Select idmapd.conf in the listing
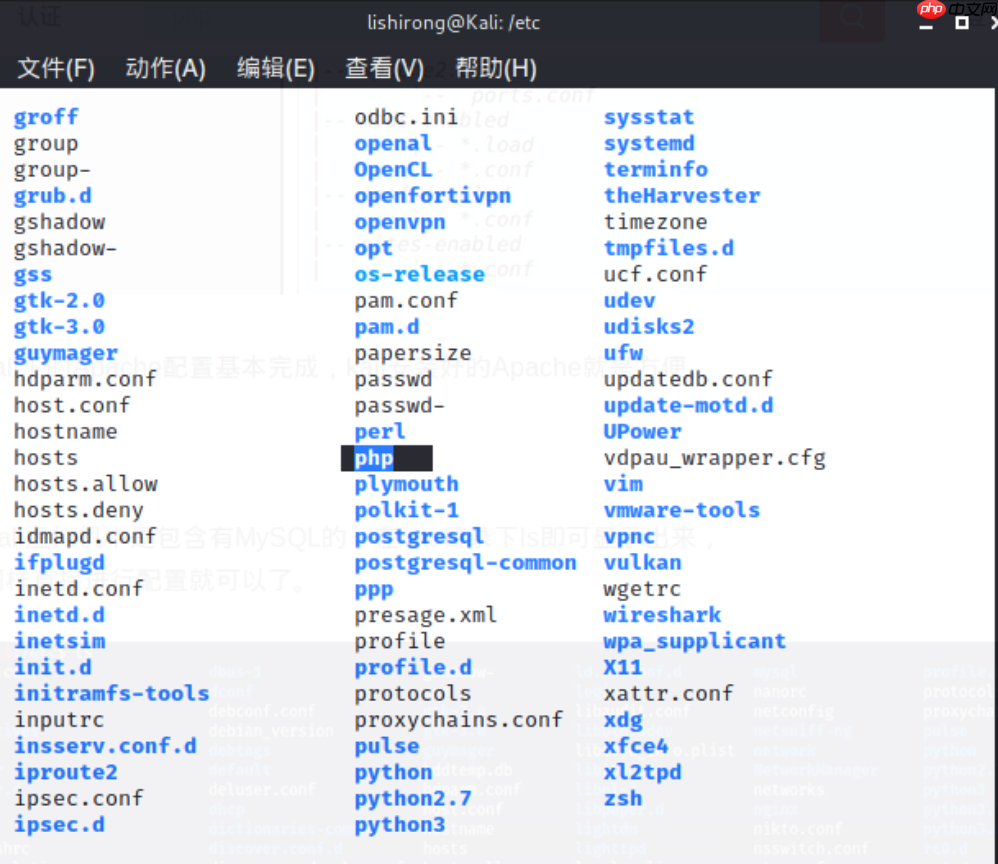 [85, 537]
